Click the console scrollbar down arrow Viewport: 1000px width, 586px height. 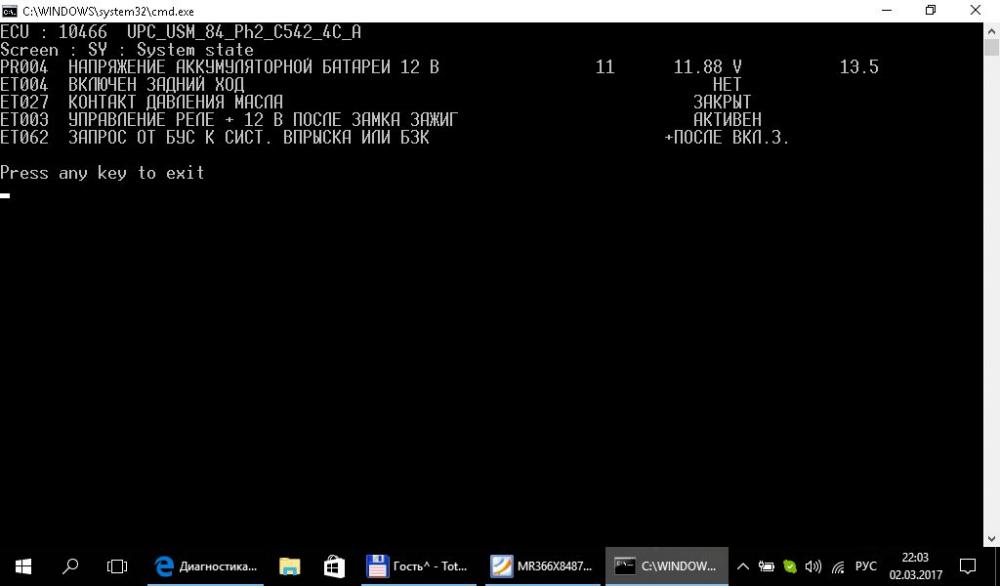point(992,539)
